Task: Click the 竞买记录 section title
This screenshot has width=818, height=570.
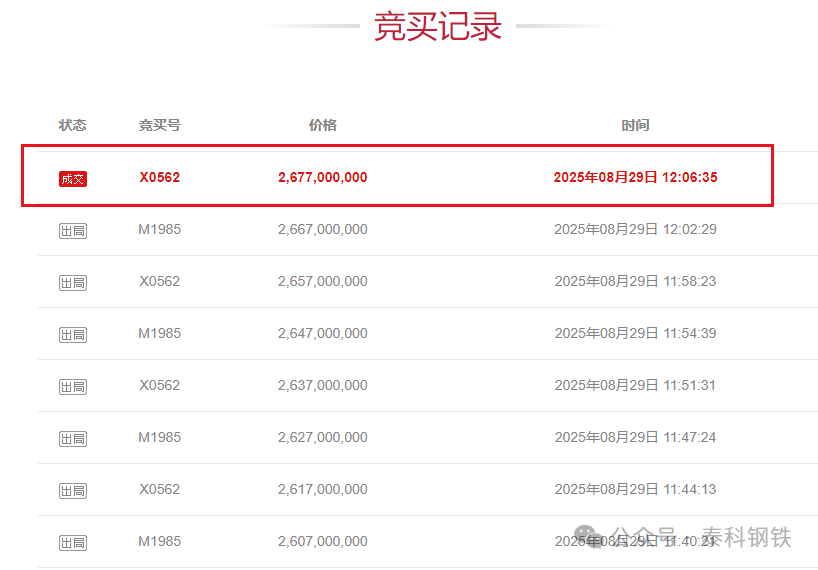Action: (x=438, y=27)
